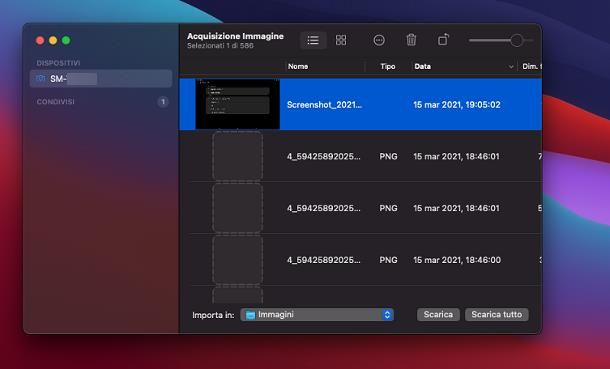
Task: Click camera icon beside SM- device
Action: [x=40, y=79]
